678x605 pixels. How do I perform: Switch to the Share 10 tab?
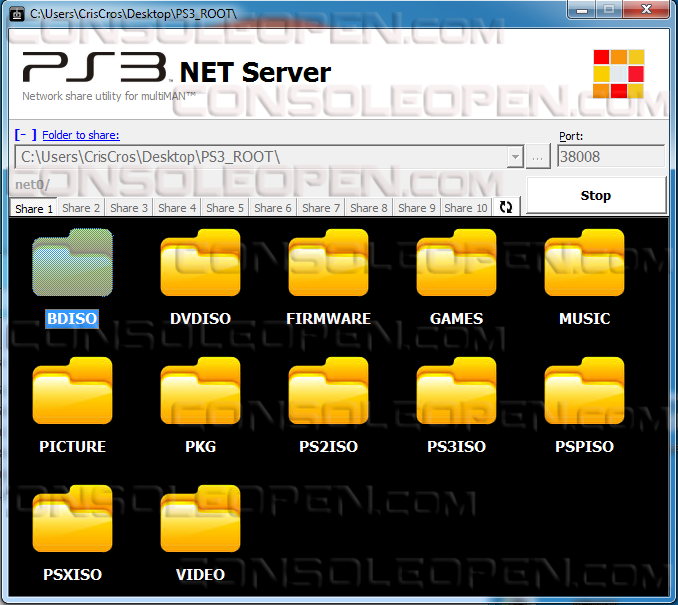pos(466,208)
